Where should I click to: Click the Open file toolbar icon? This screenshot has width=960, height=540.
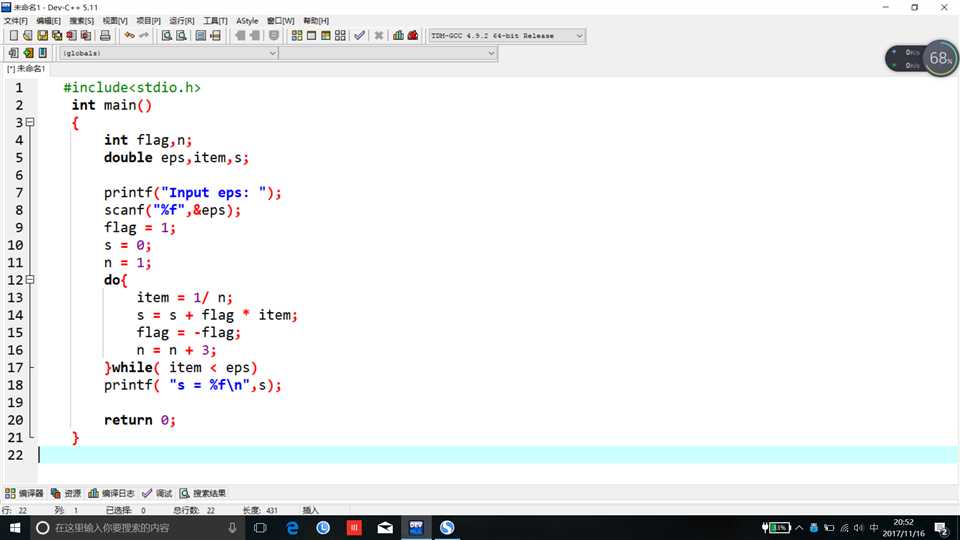(x=28, y=36)
